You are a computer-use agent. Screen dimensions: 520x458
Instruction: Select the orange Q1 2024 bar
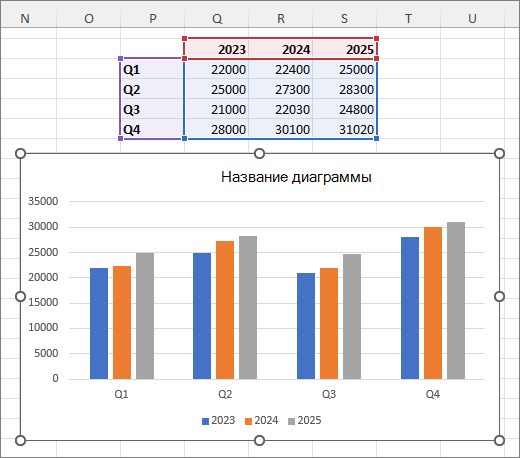[x=122, y=322]
